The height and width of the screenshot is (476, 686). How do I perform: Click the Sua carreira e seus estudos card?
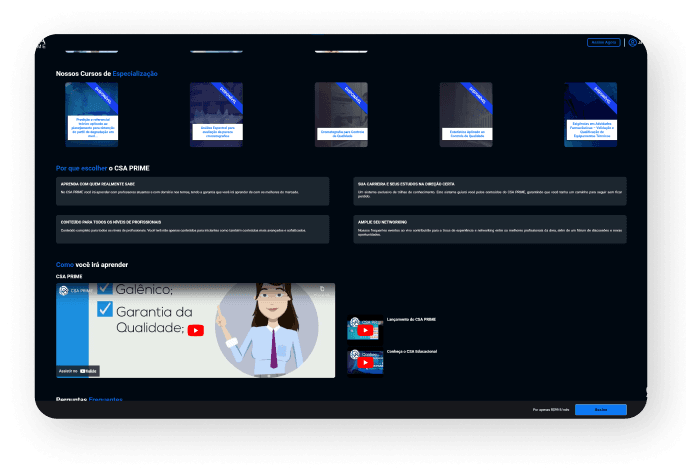pyautogui.click(x=491, y=191)
